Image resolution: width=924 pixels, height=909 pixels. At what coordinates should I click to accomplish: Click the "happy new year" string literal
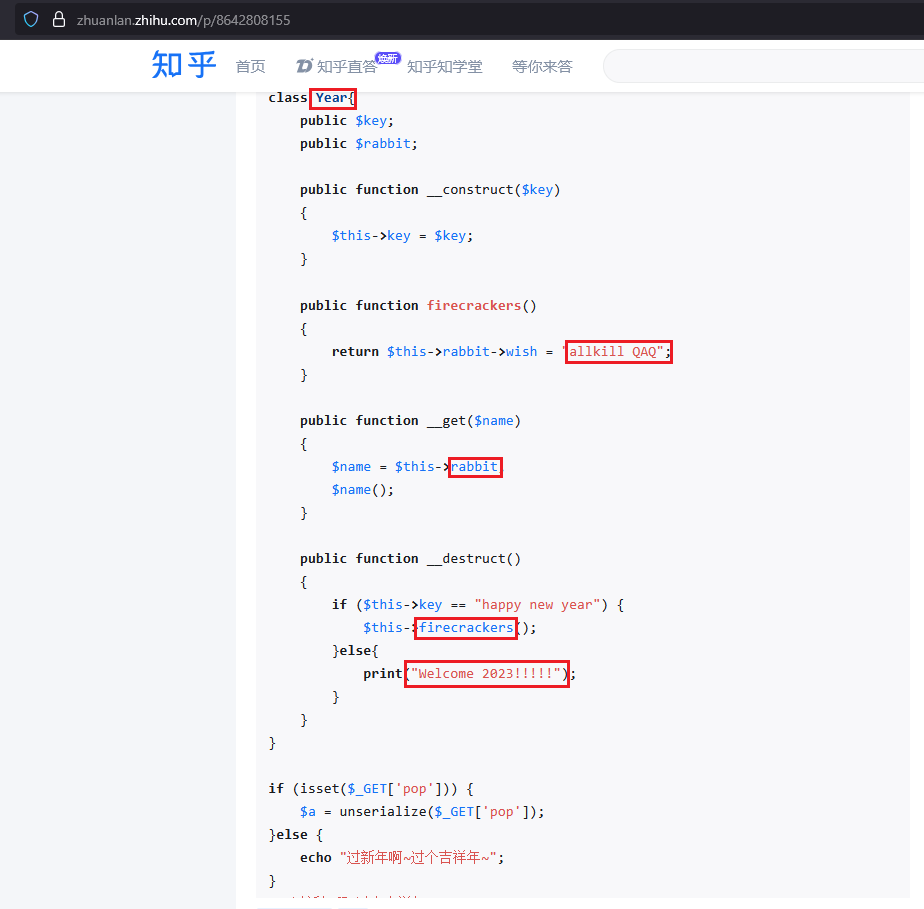[538, 605]
